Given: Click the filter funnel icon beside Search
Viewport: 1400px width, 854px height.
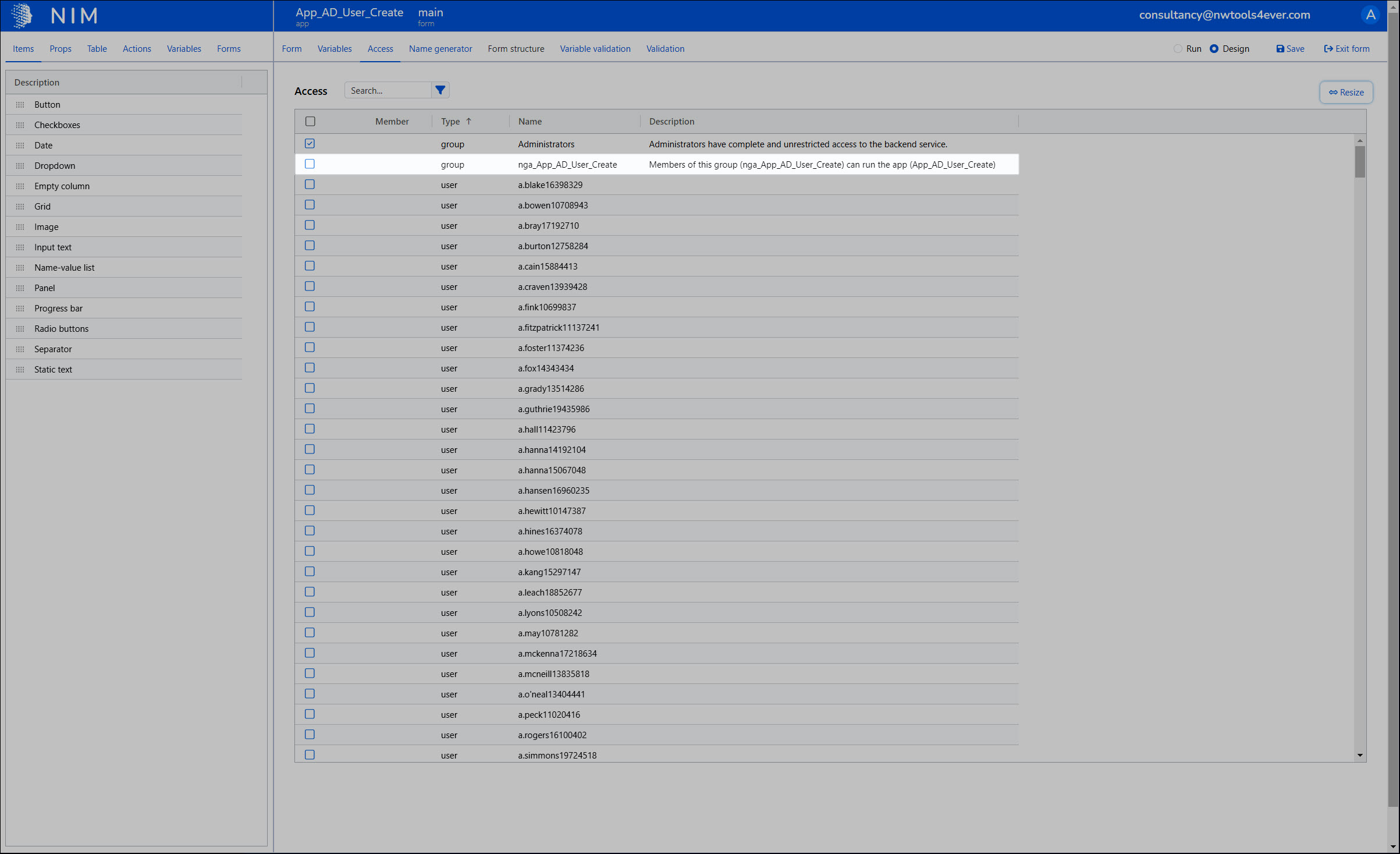Looking at the screenshot, I should pos(440,90).
